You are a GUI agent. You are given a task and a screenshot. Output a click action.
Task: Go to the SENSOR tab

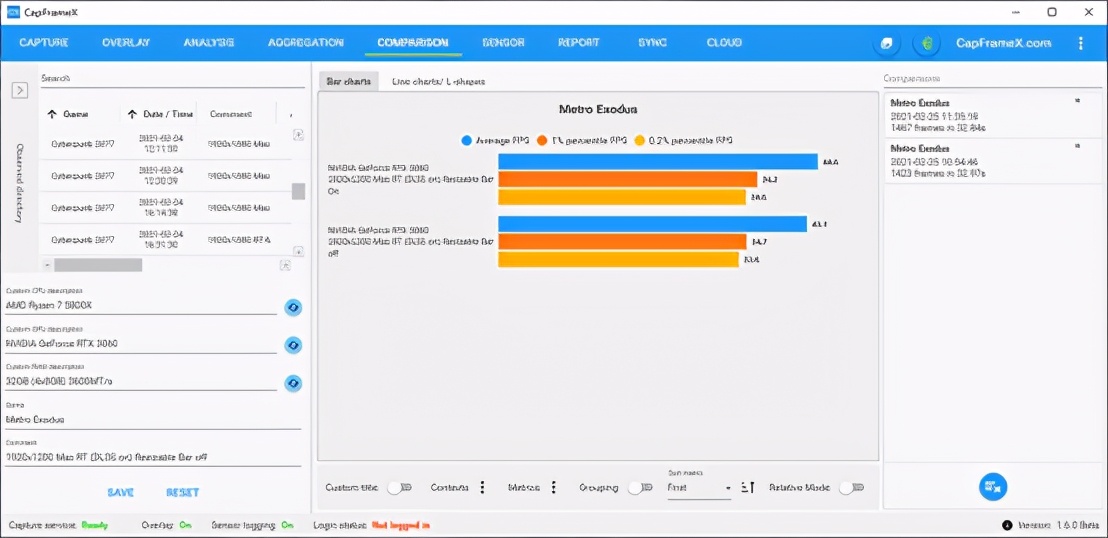503,42
